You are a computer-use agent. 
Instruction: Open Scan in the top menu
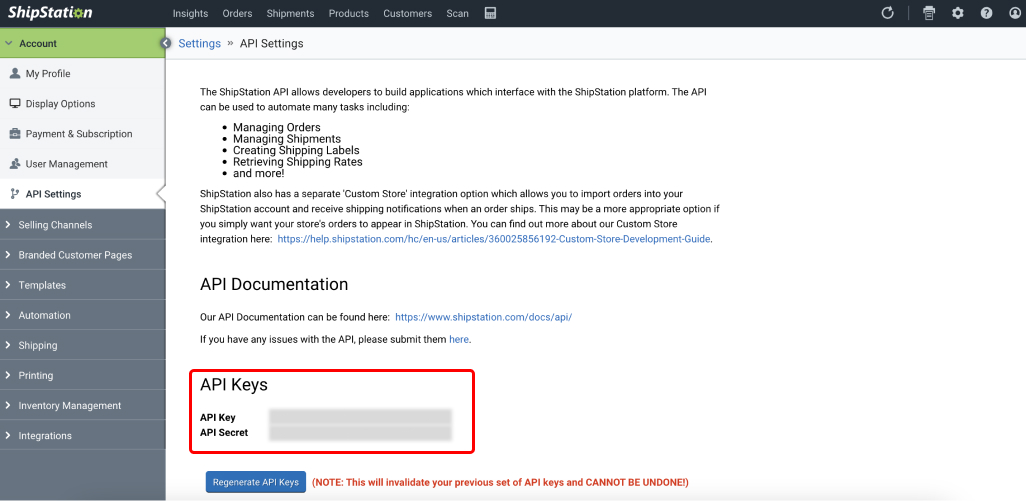(457, 13)
